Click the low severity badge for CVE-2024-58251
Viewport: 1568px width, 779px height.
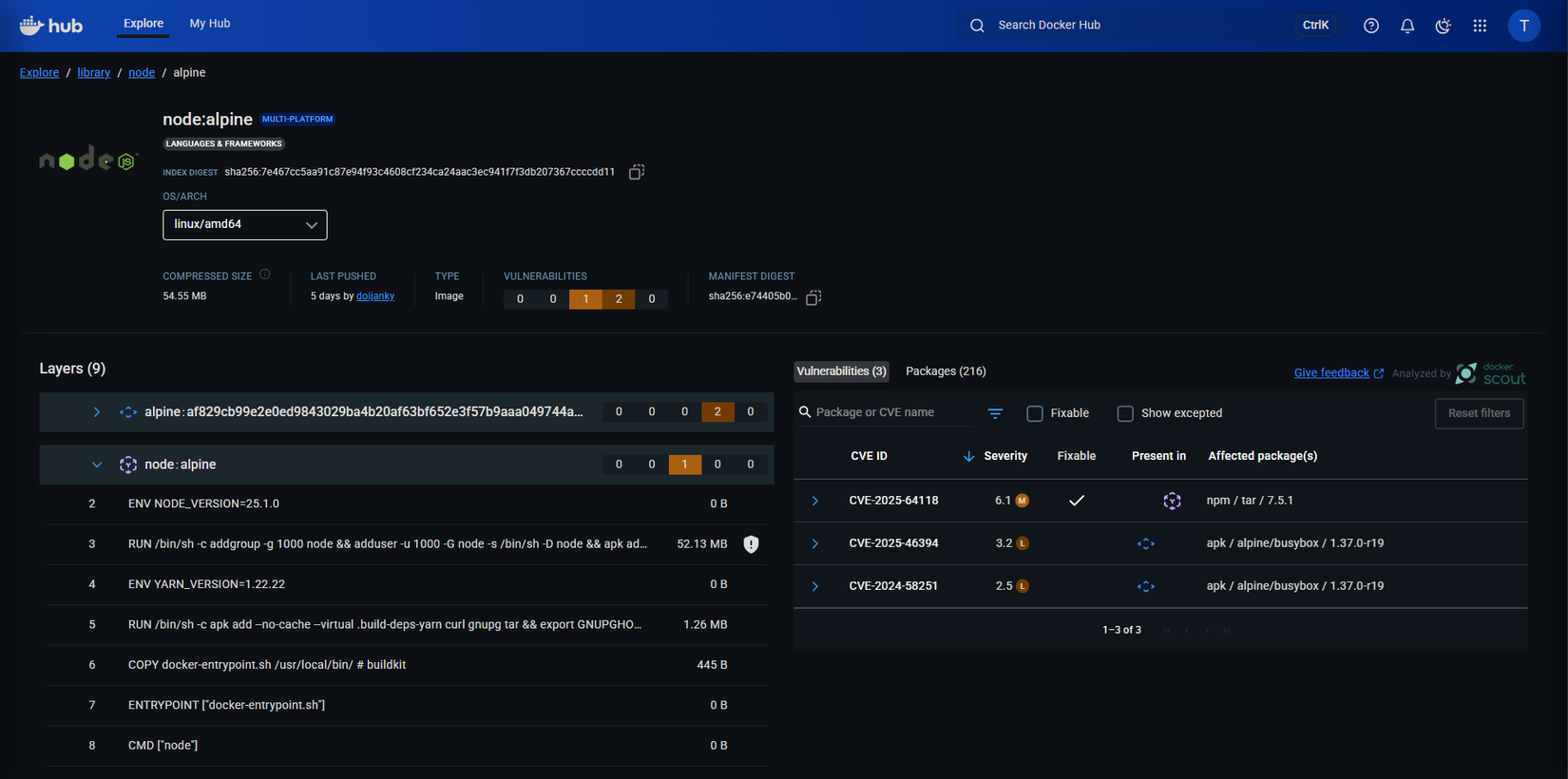coord(1023,586)
